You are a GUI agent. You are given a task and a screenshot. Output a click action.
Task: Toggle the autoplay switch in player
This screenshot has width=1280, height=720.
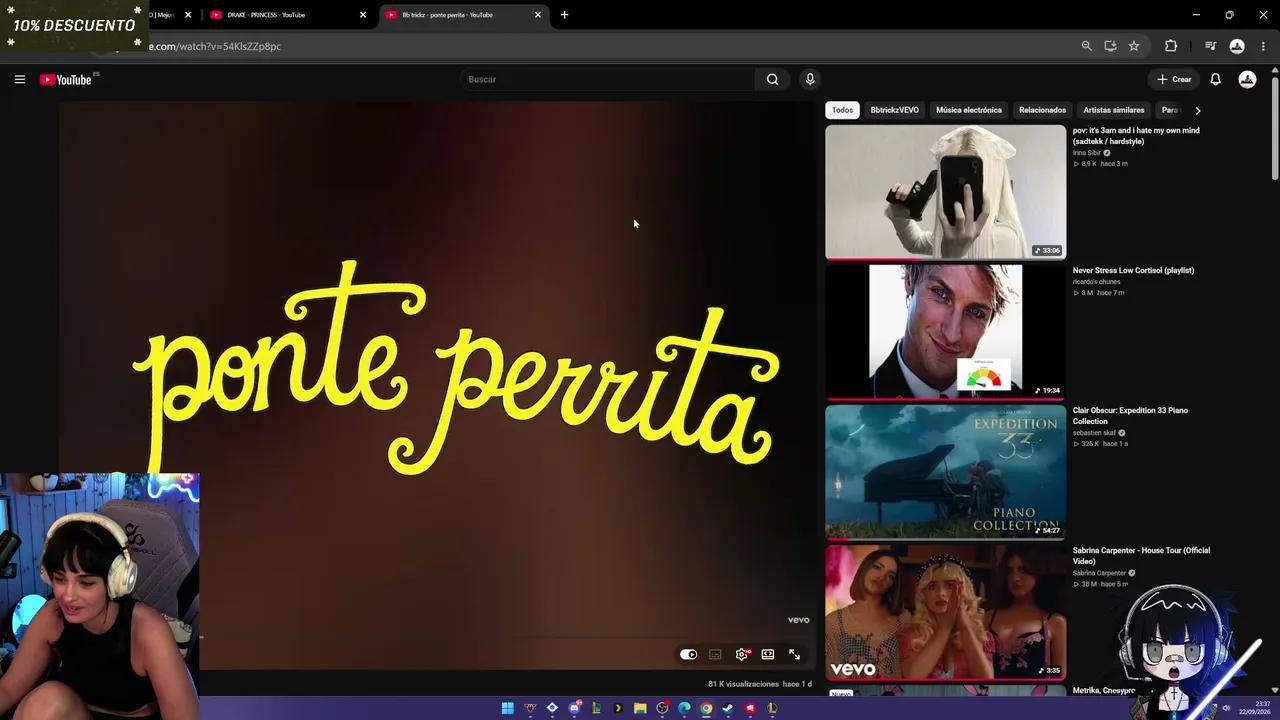688,654
